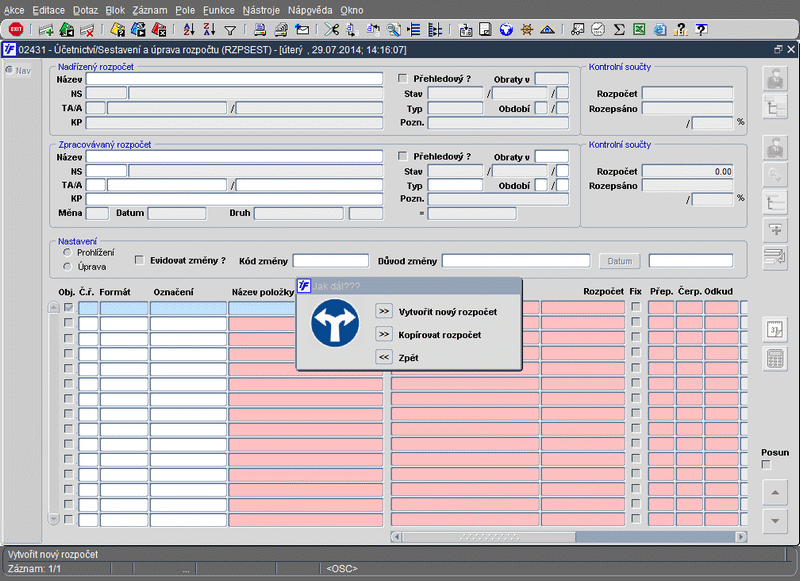
Task: Click the envelope mail icon in toolbar
Action: pos(302,30)
